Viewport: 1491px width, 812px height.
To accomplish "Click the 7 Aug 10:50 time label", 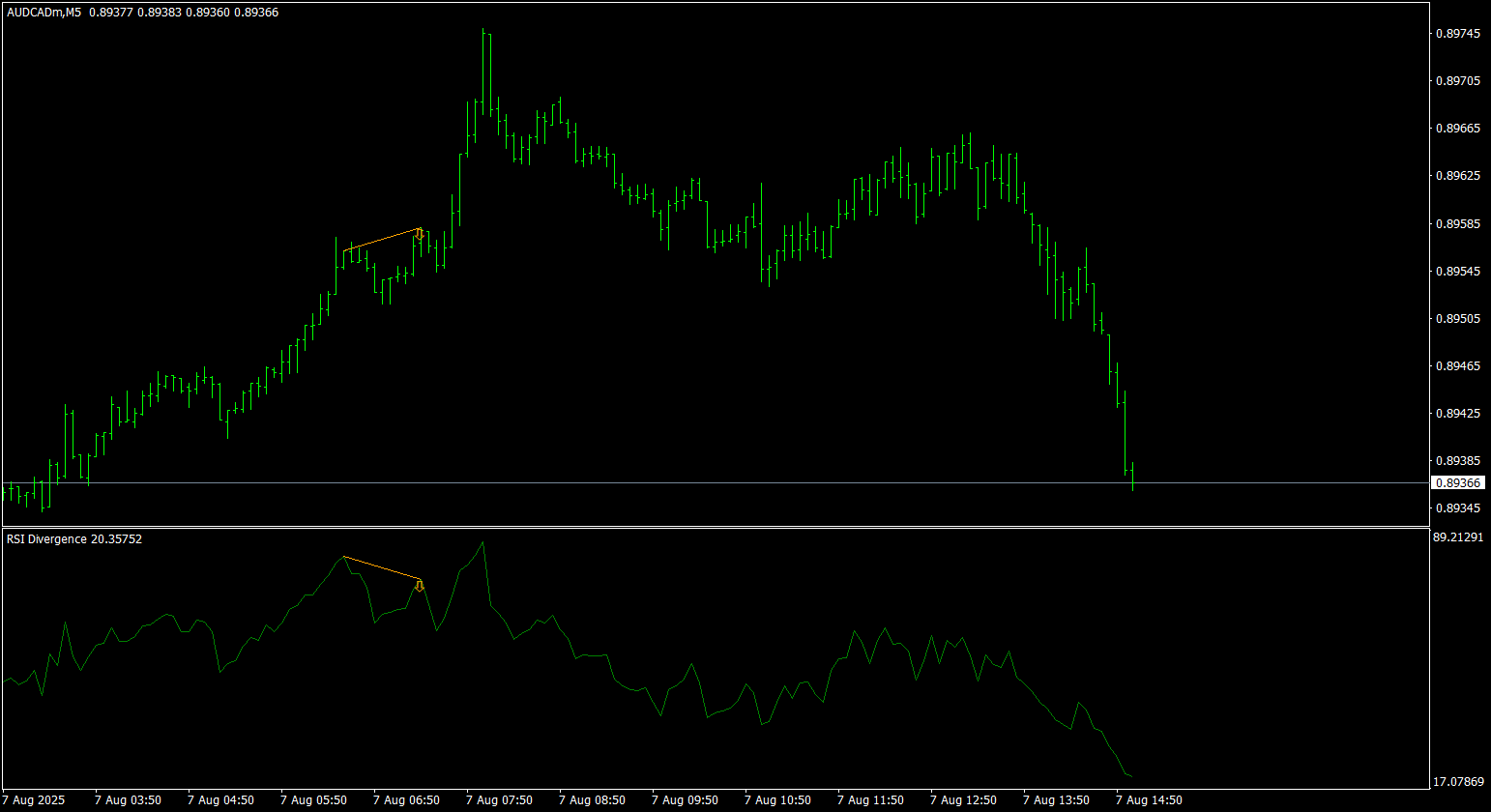I will [x=777, y=800].
